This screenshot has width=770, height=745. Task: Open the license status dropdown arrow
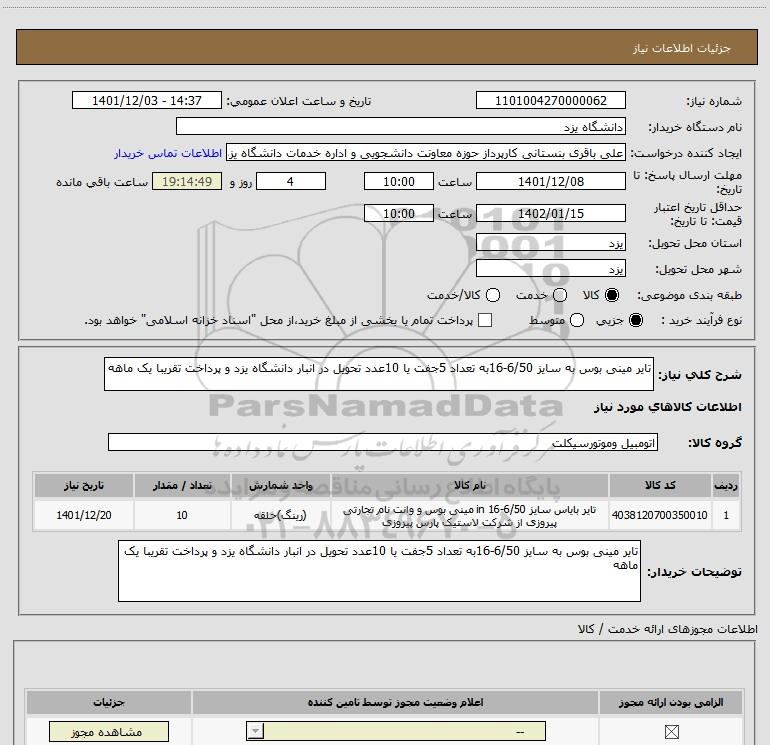point(255,731)
